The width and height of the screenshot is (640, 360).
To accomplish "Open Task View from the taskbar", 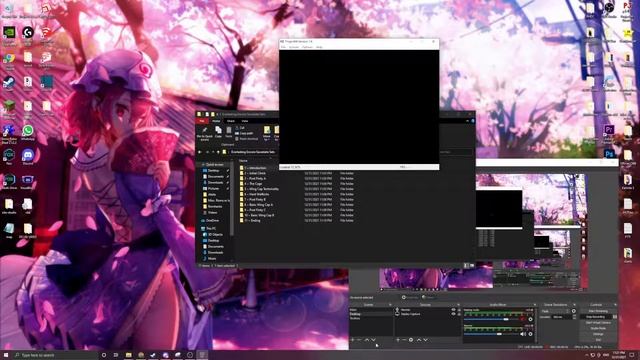I will pyautogui.click(x=116, y=355).
